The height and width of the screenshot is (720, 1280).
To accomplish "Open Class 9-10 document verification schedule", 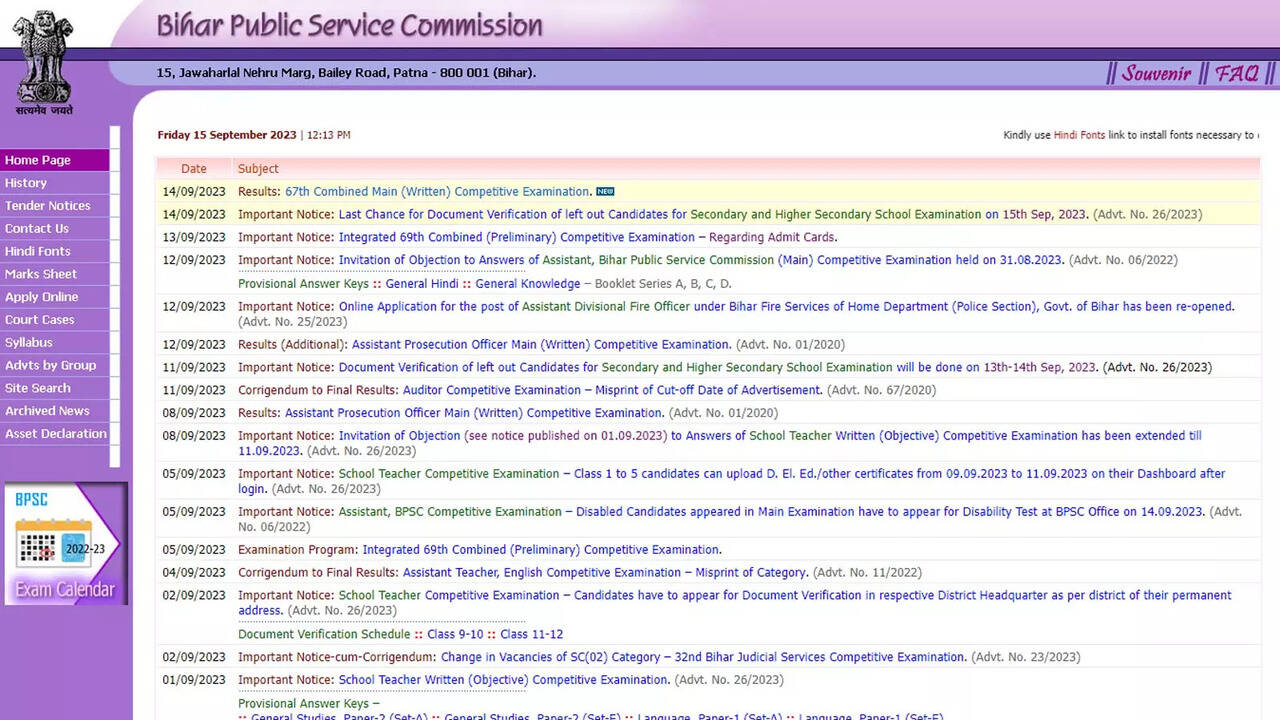I will click(x=455, y=634).
